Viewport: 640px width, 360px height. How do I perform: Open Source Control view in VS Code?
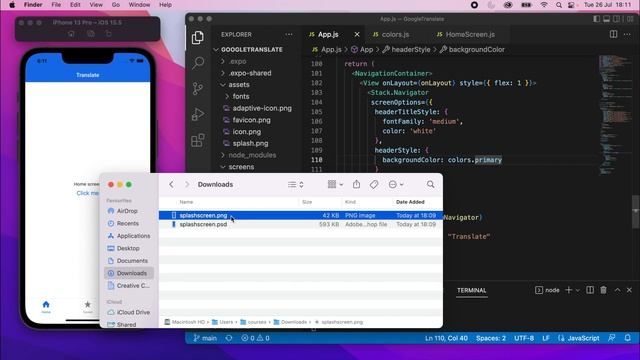[198, 89]
